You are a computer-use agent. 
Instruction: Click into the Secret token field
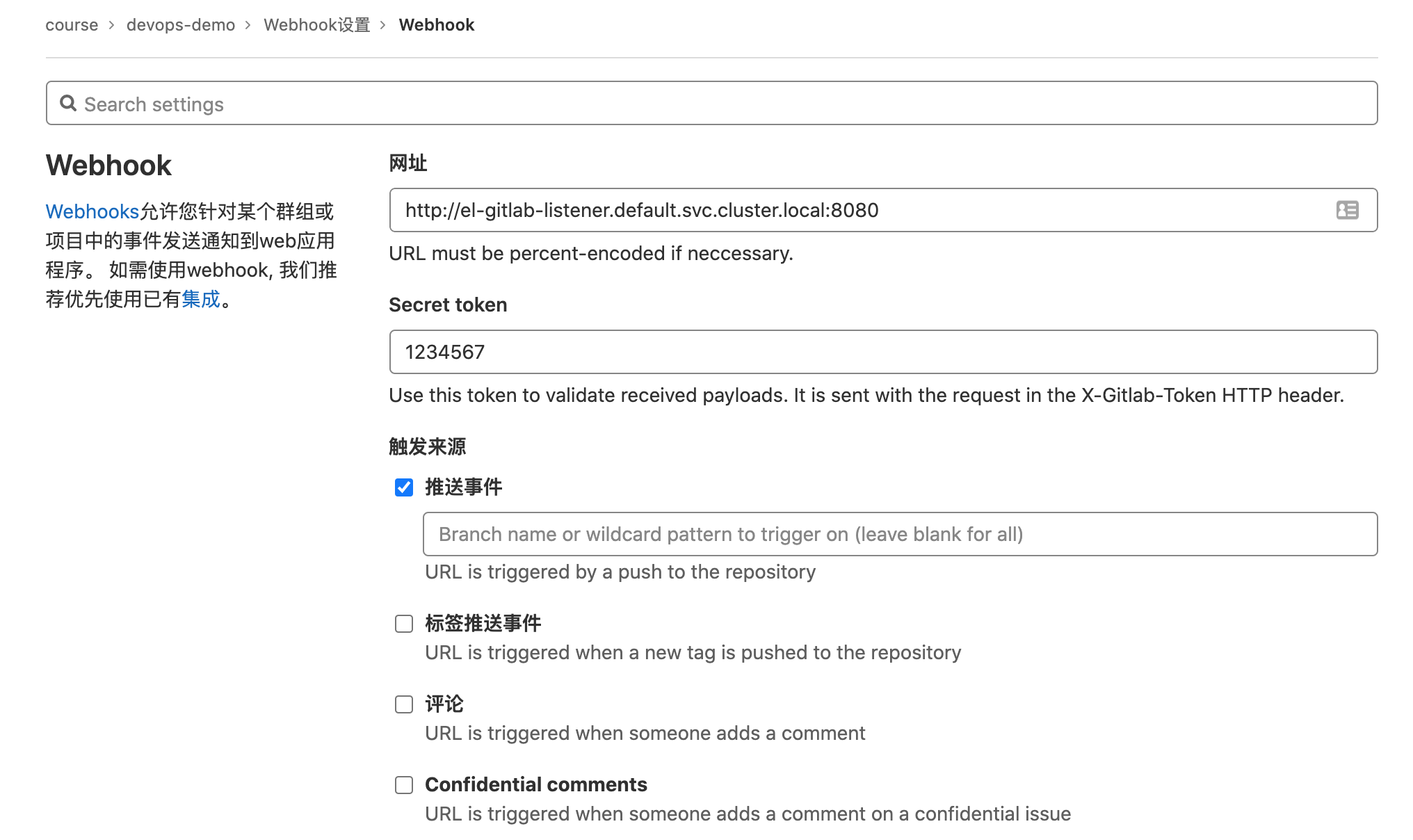coord(883,352)
